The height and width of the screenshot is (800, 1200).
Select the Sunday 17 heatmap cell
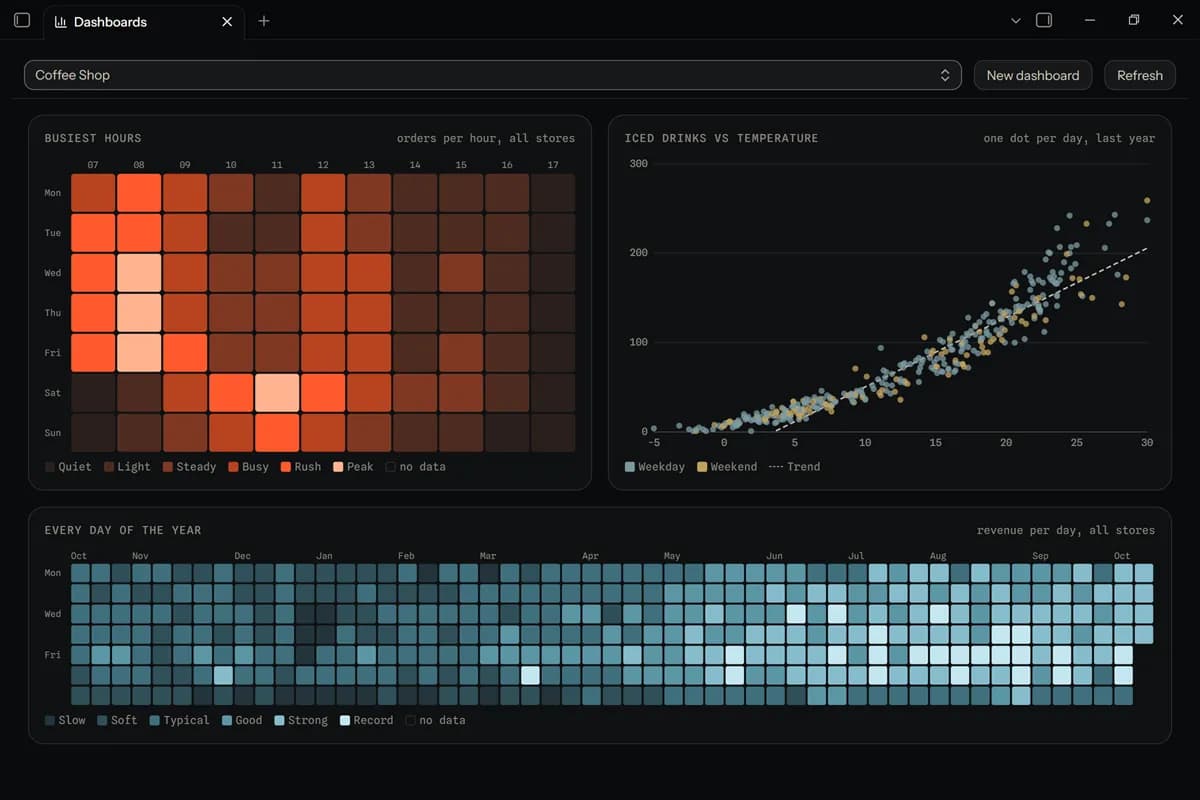[x=553, y=433]
